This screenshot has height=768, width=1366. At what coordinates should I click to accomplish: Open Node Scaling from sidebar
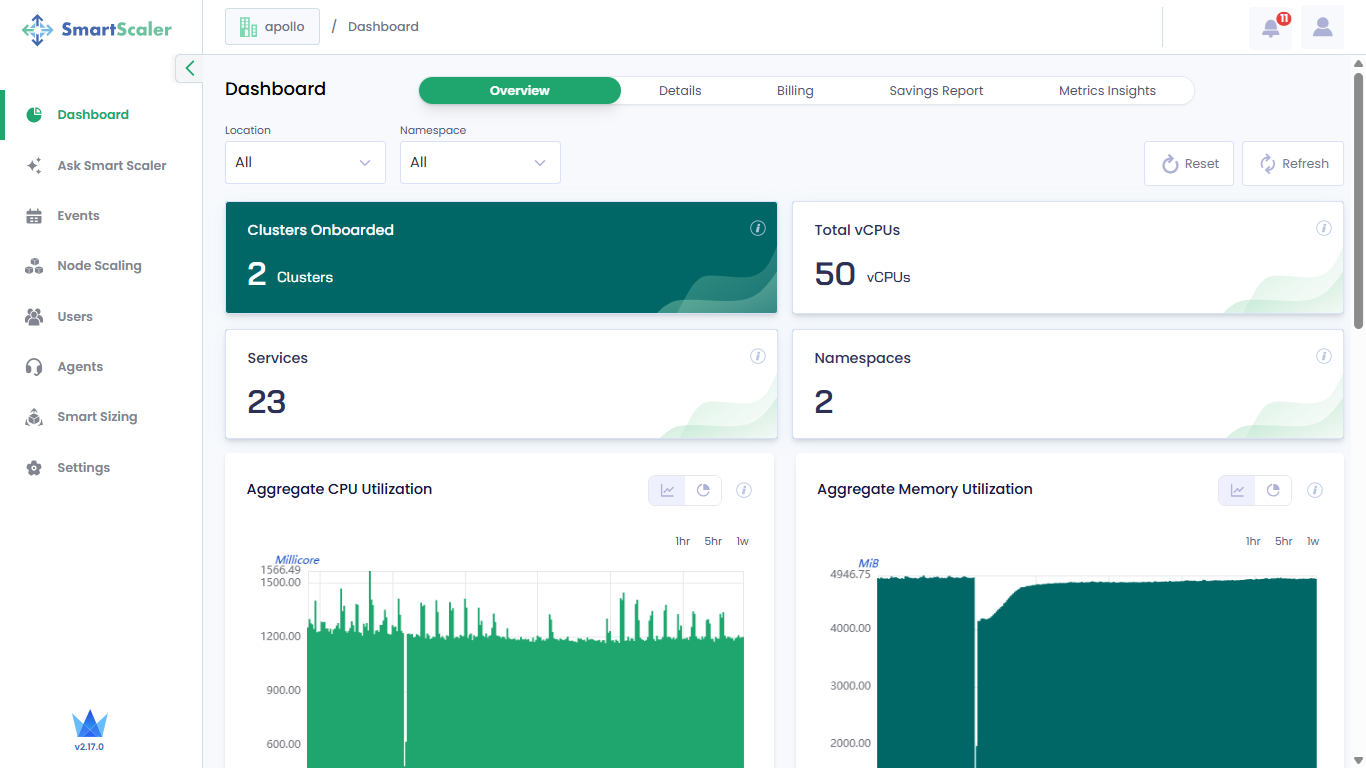(x=99, y=266)
